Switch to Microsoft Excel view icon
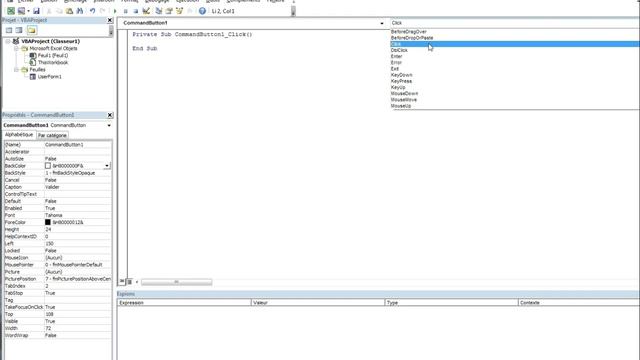The height and width of the screenshot is (360, 640). pyautogui.click(x=11, y=11)
